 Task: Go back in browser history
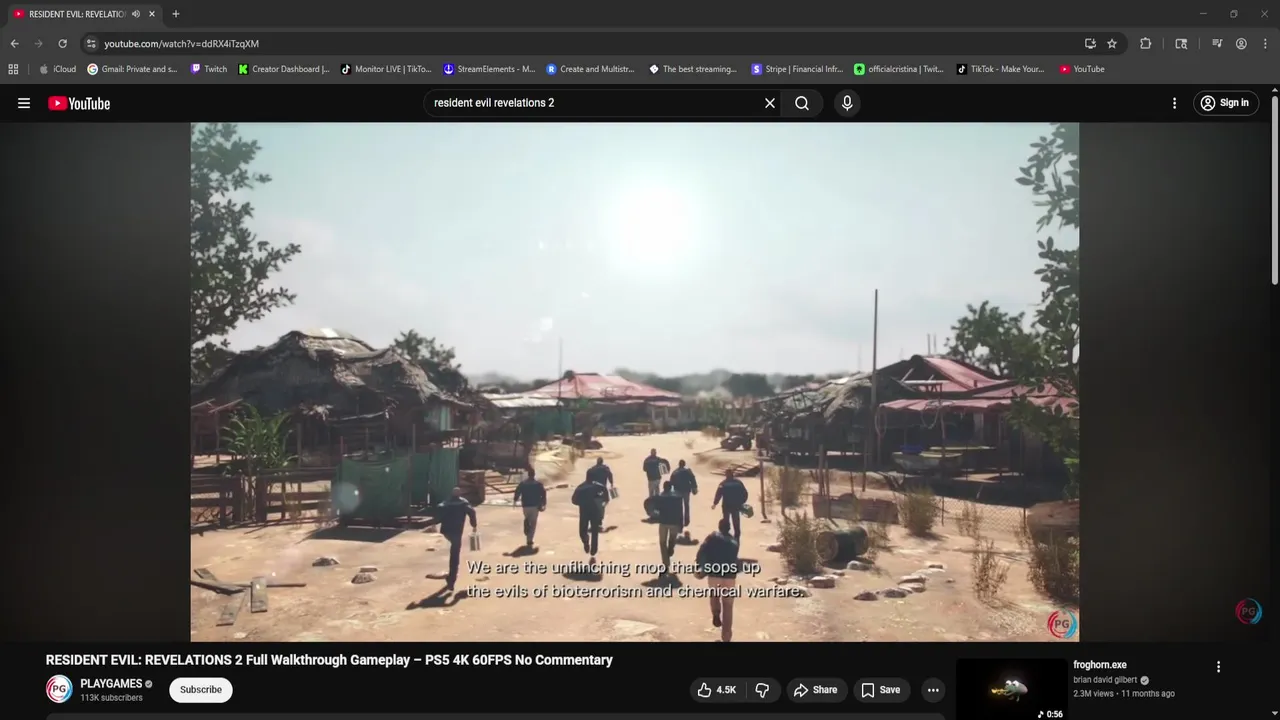(x=14, y=44)
